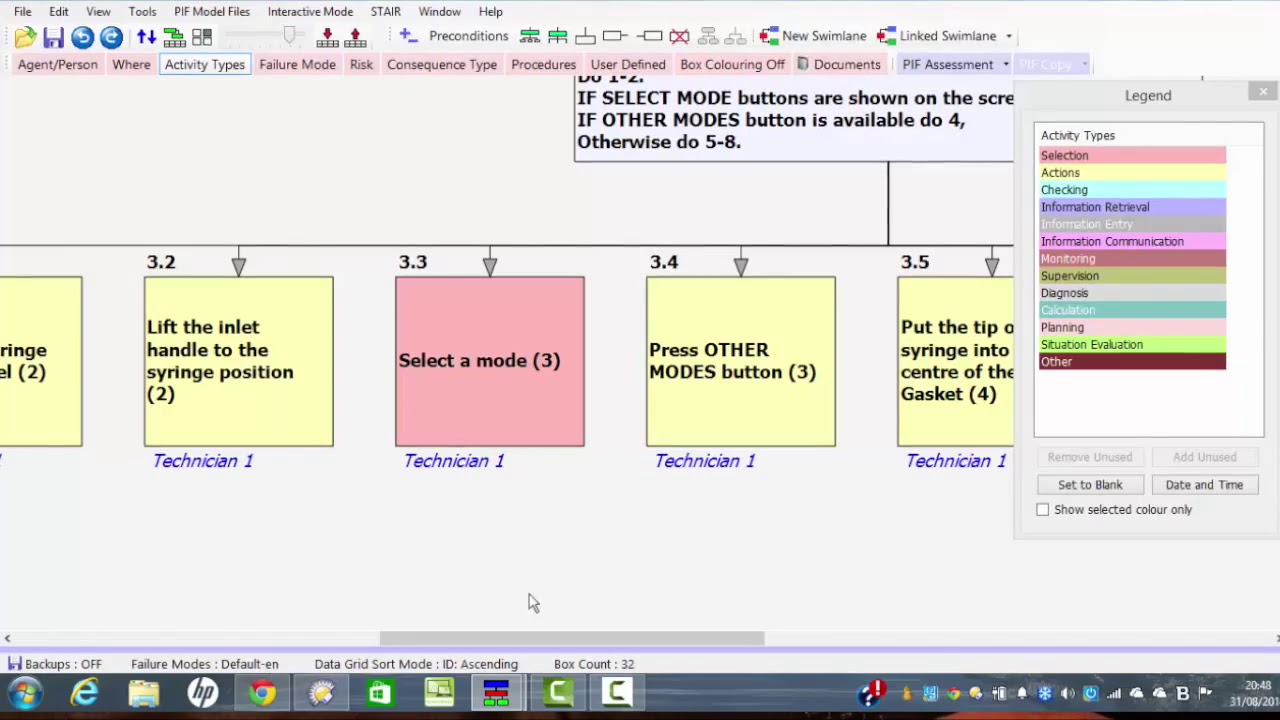
Task: Expand the arrow above box 3.3
Action: (x=489, y=265)
